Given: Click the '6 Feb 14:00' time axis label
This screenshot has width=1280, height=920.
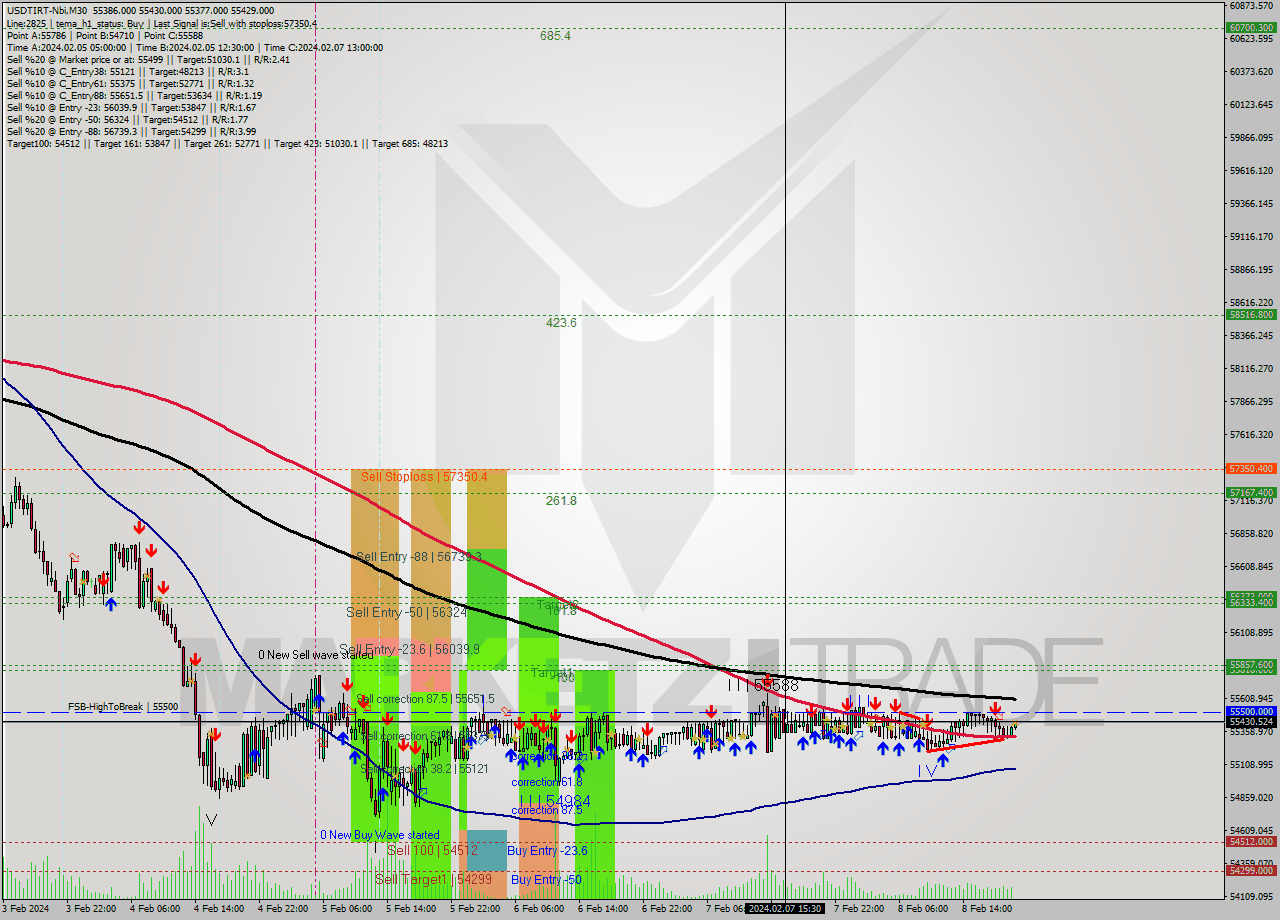Looking at the screenshot, I should click(603, 909).
